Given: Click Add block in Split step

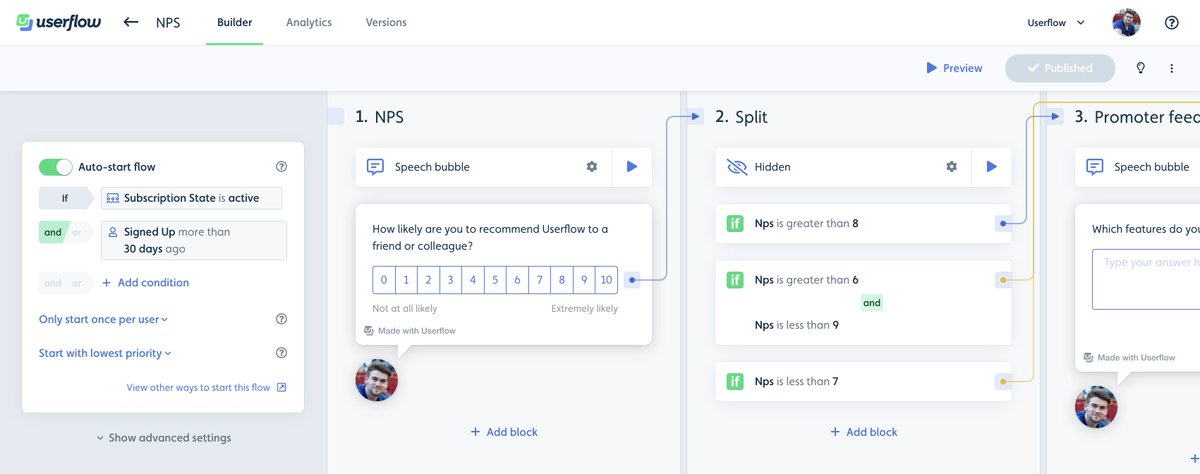Looking at the screenshot, I should 864,432.
